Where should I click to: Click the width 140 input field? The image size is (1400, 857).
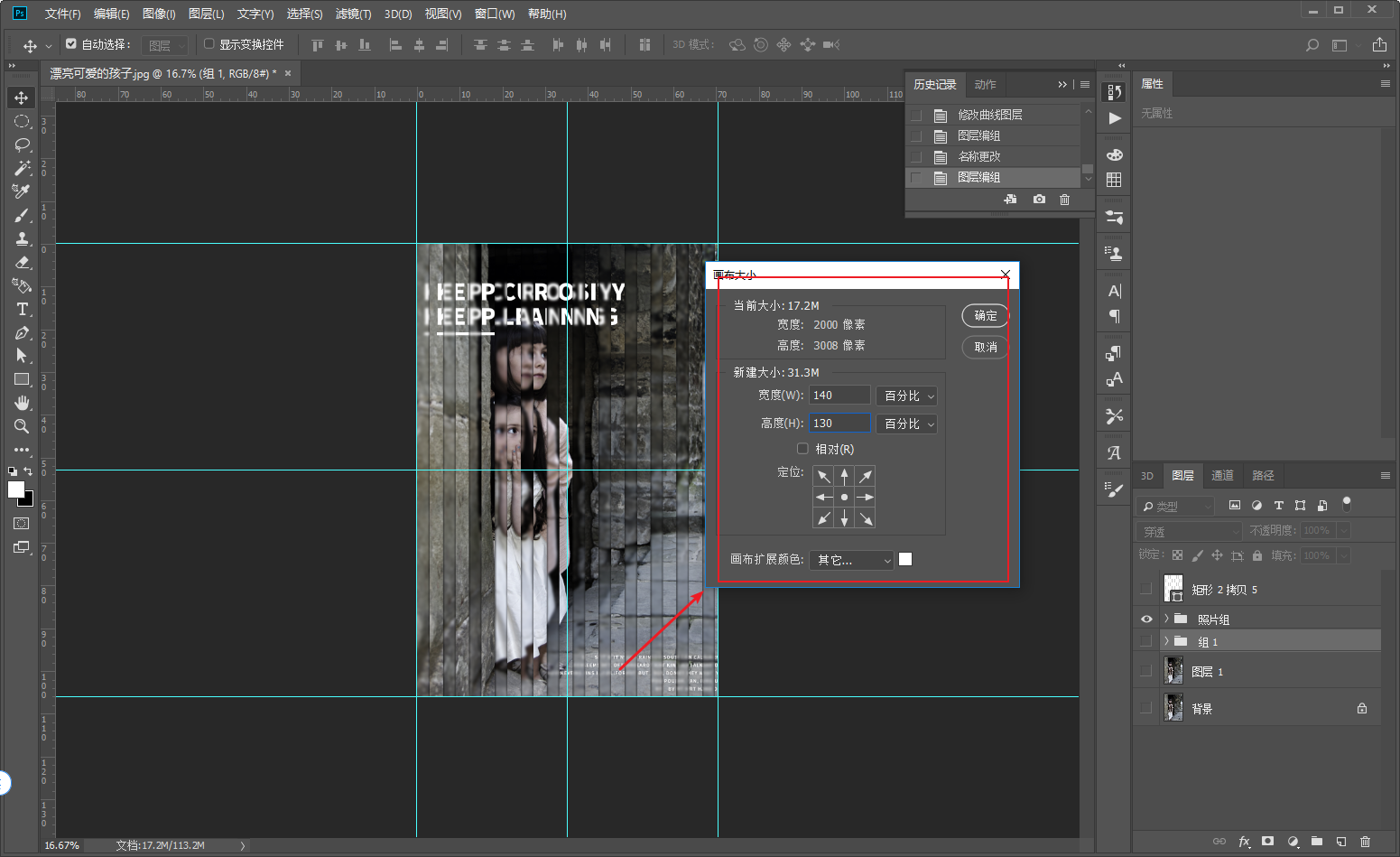[839, 396]
